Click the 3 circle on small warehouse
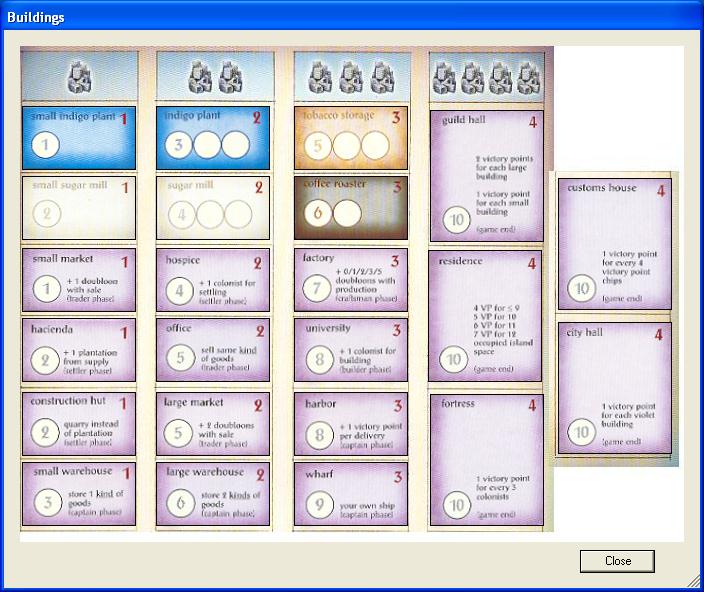This screenshot has width=704, height=592. pos(48,502)
